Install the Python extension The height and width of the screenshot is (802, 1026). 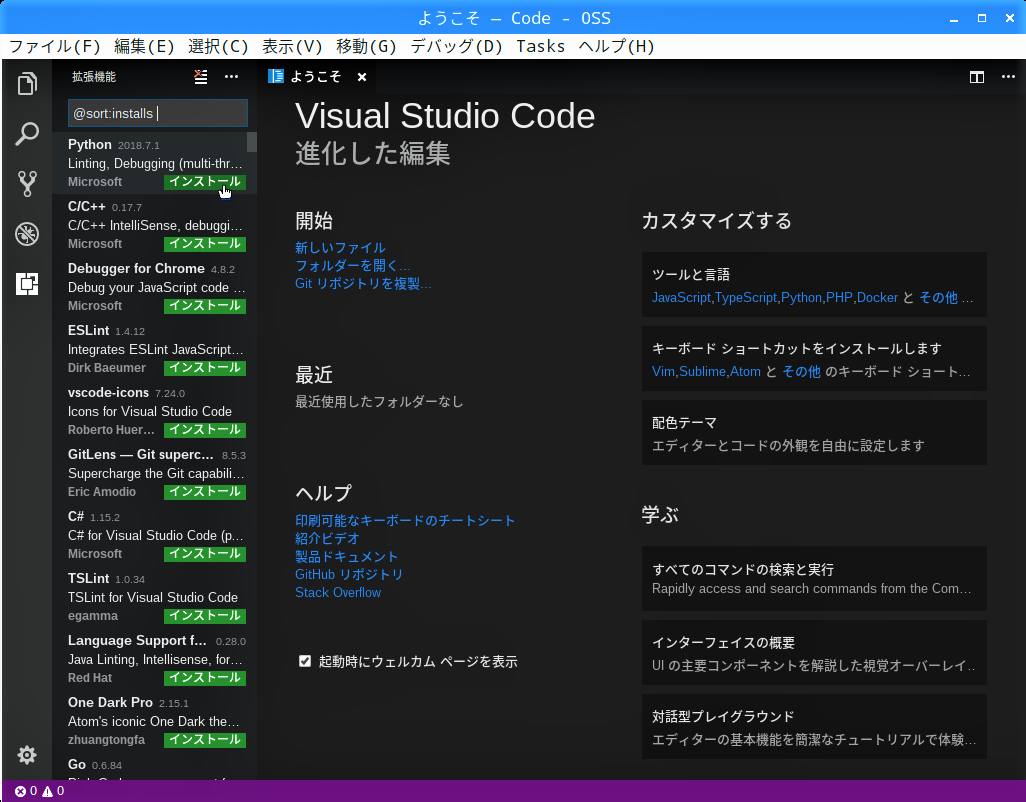(205, 182)
